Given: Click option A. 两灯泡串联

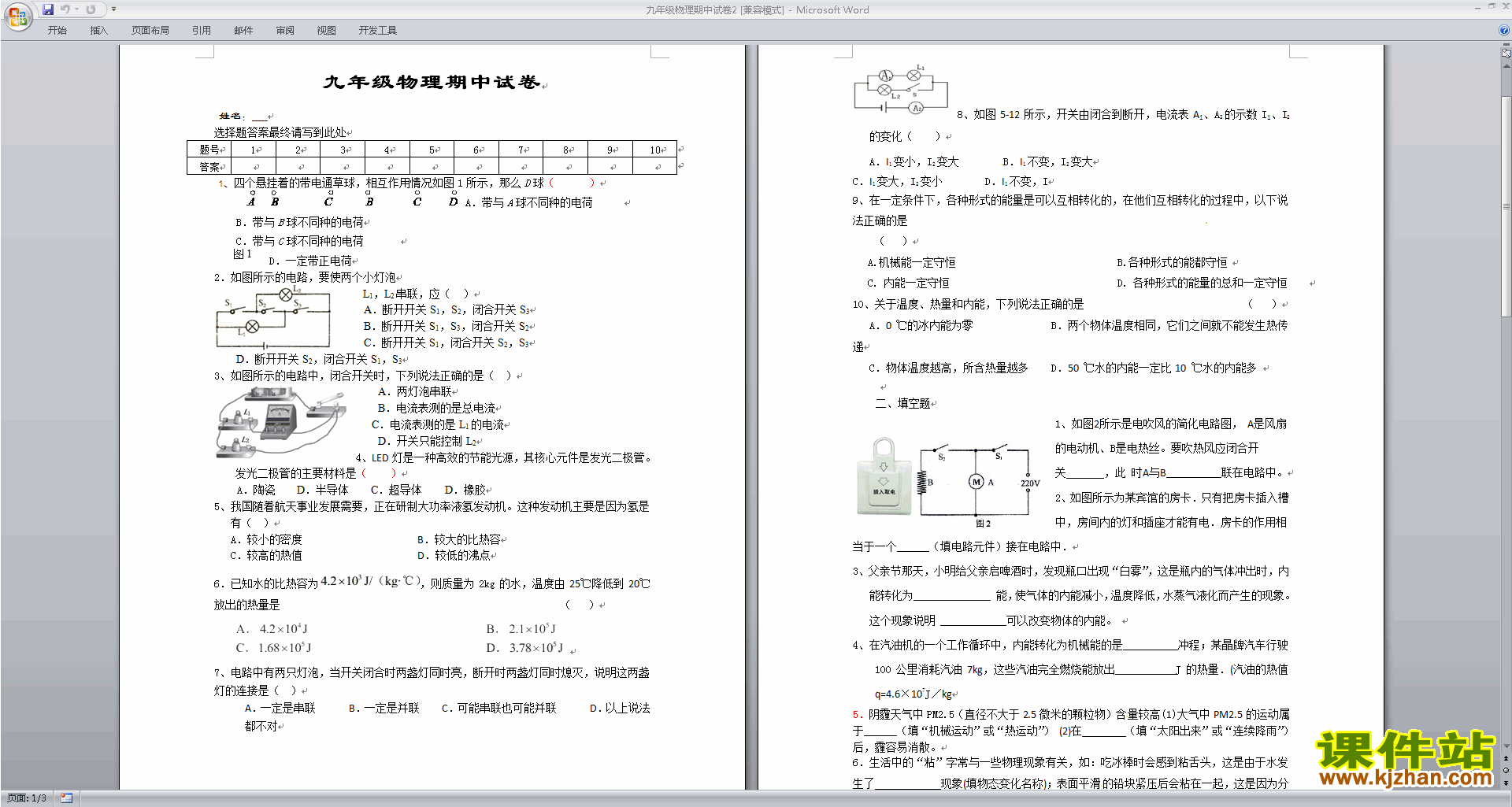Looking at the screenshot, I should click(x=415, y=391).
